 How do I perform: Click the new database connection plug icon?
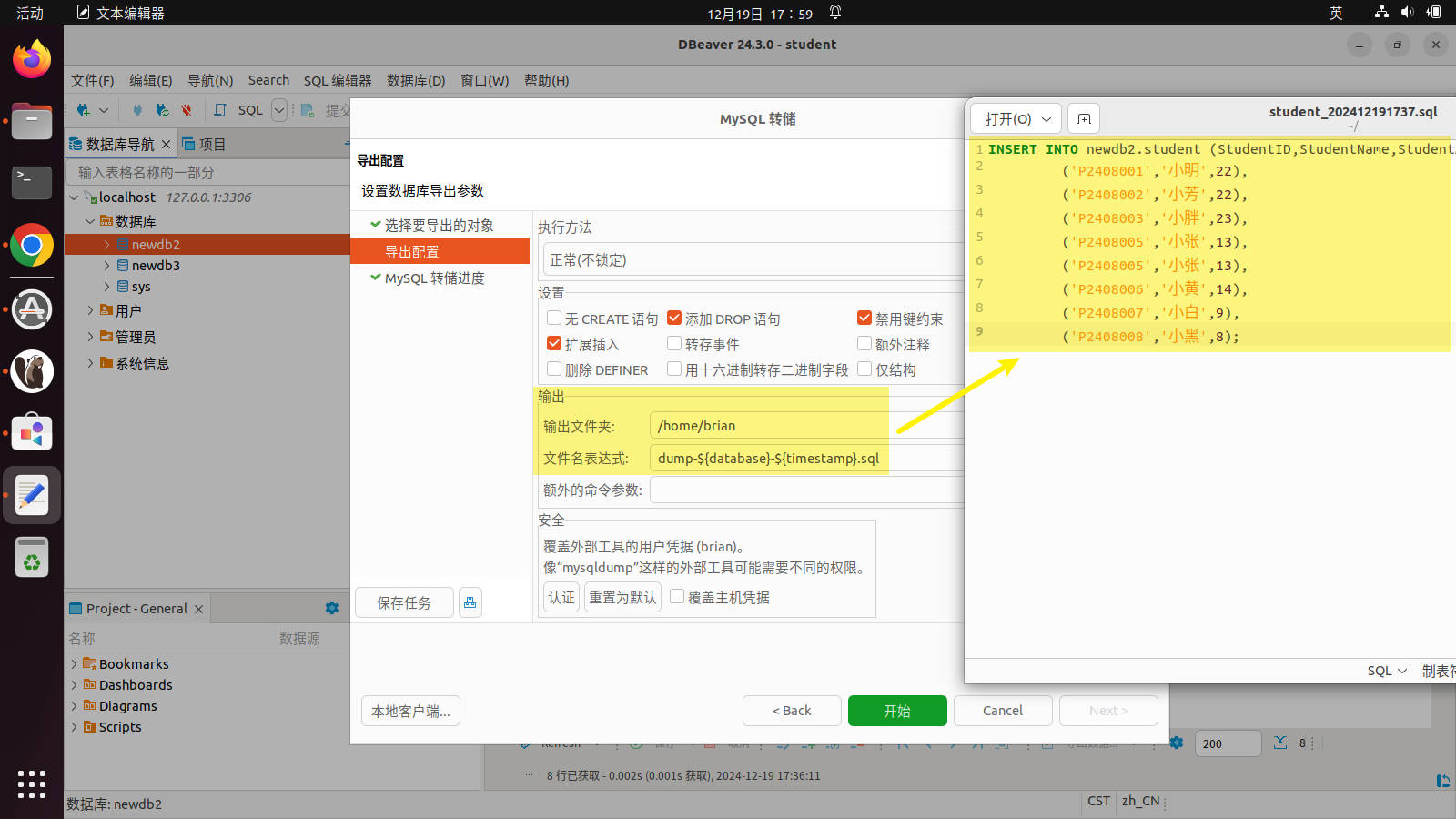tap(84, 110)
